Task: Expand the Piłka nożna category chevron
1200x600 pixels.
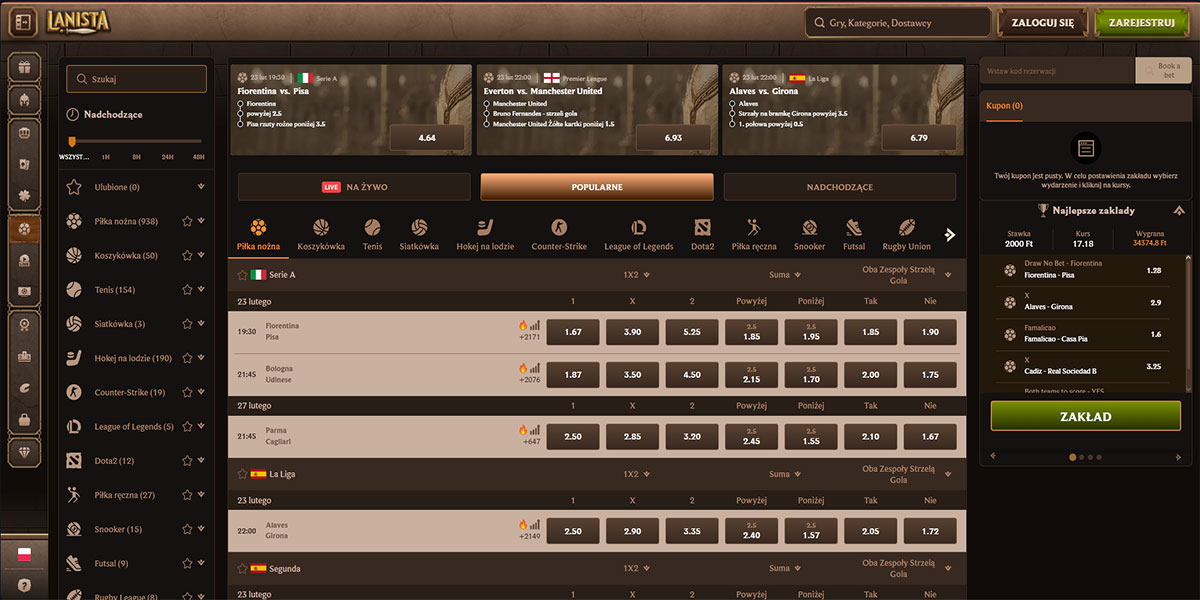Action: 202,221
